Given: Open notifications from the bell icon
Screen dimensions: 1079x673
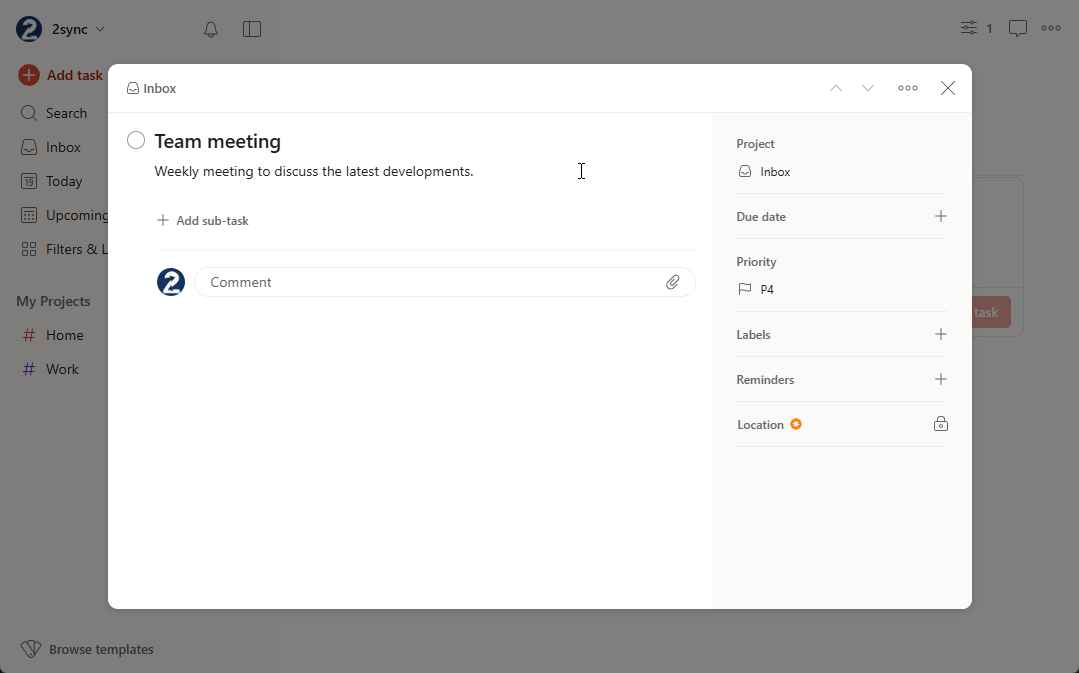Looking at the screenshot, I should (x=211, y=29).
